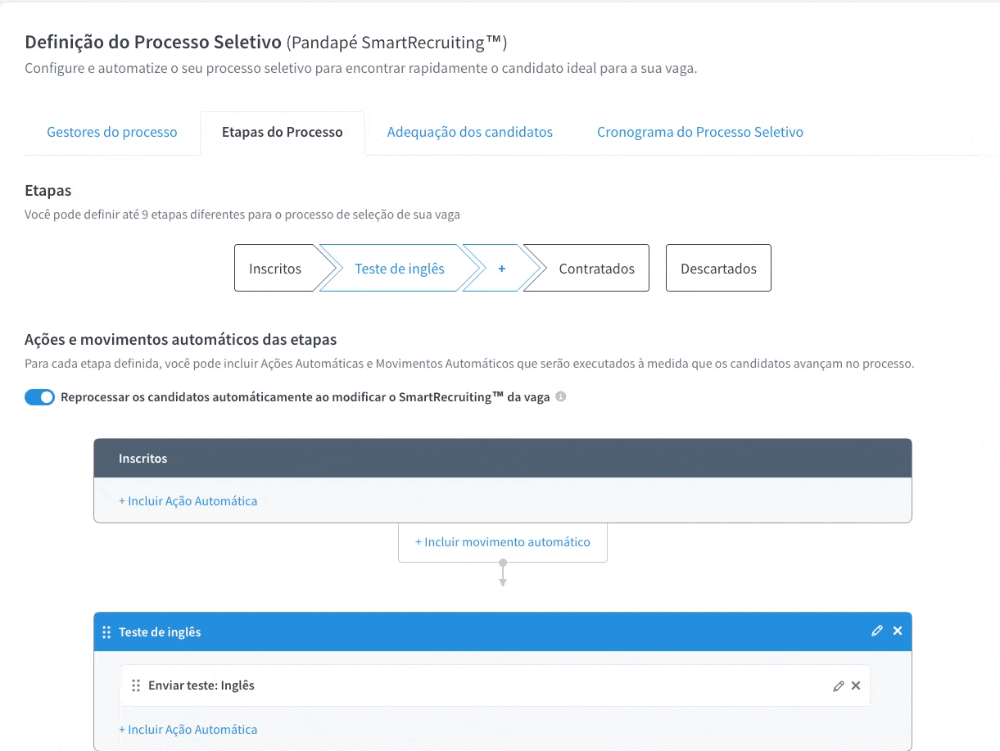The width and height of the screenshot is (1000, 751).
Task: Click info icon next to Reprocessar text
Action: coord(561,397)
